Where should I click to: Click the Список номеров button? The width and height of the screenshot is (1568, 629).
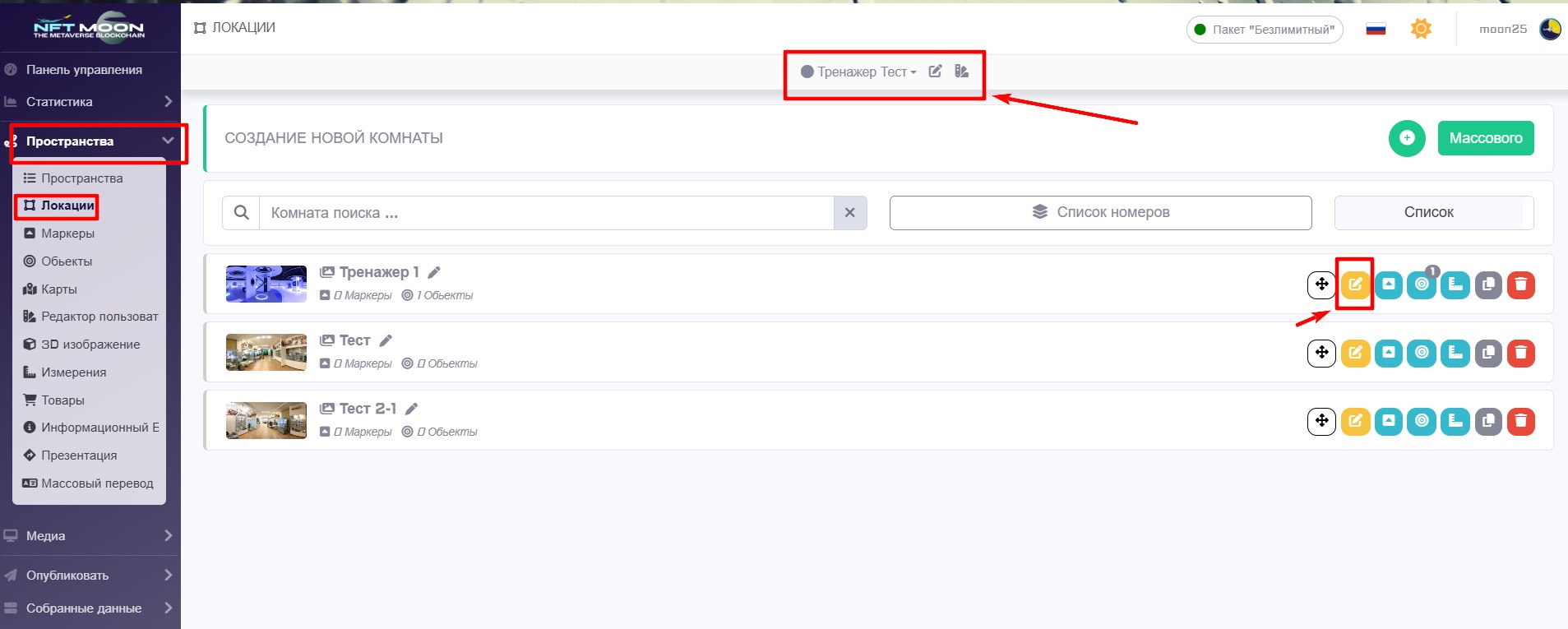coord(1100,212)
